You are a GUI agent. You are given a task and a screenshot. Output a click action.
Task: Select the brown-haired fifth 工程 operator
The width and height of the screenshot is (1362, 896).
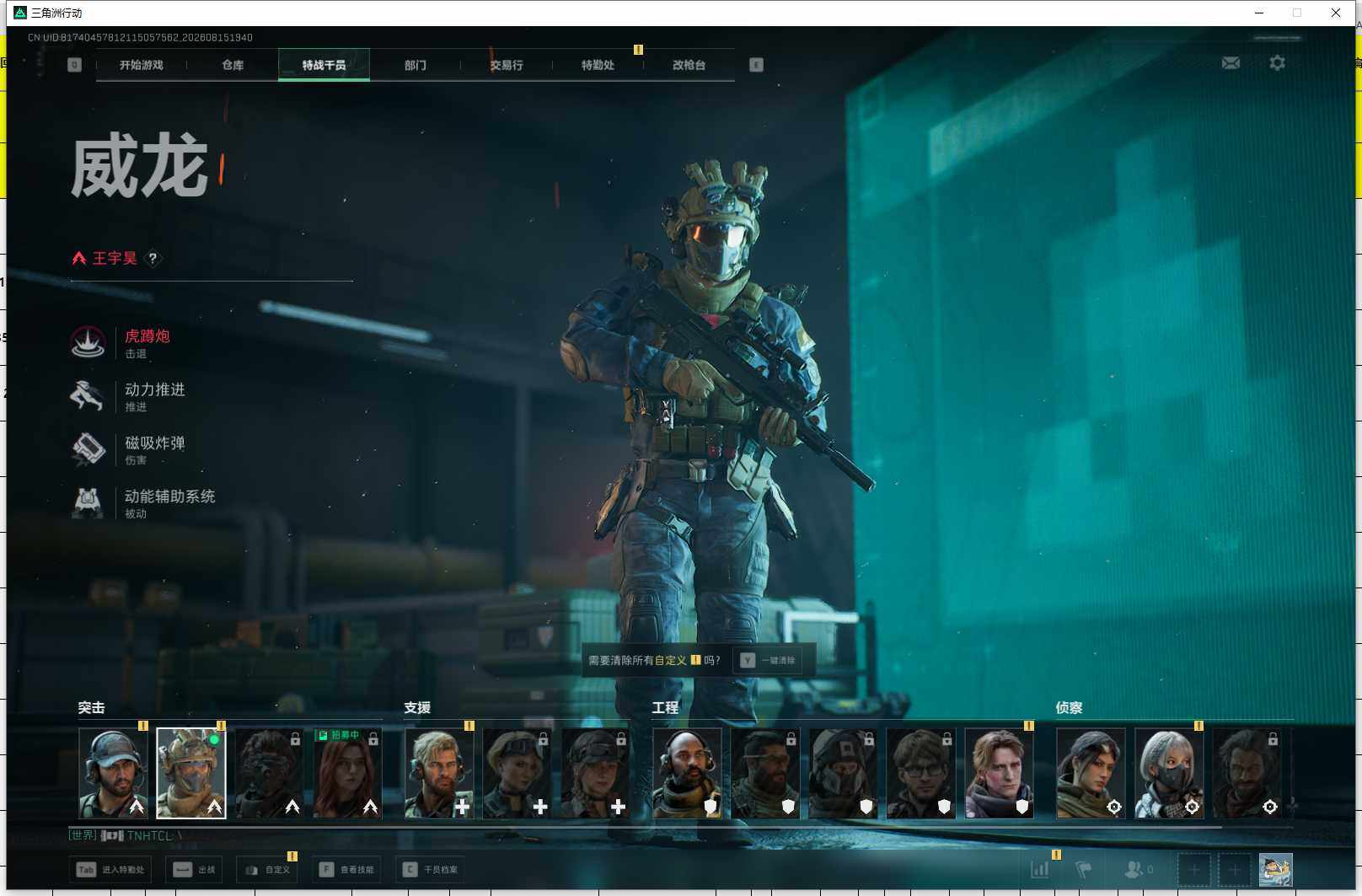[999, 773]
